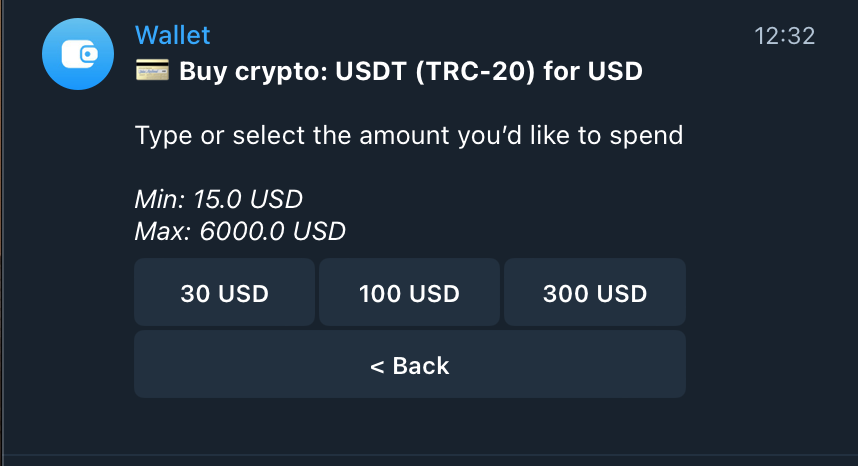The height and width of the screenshot is (466, 858).
Task: Click the word "spend" in the message
Action: [x=648, y=135]
